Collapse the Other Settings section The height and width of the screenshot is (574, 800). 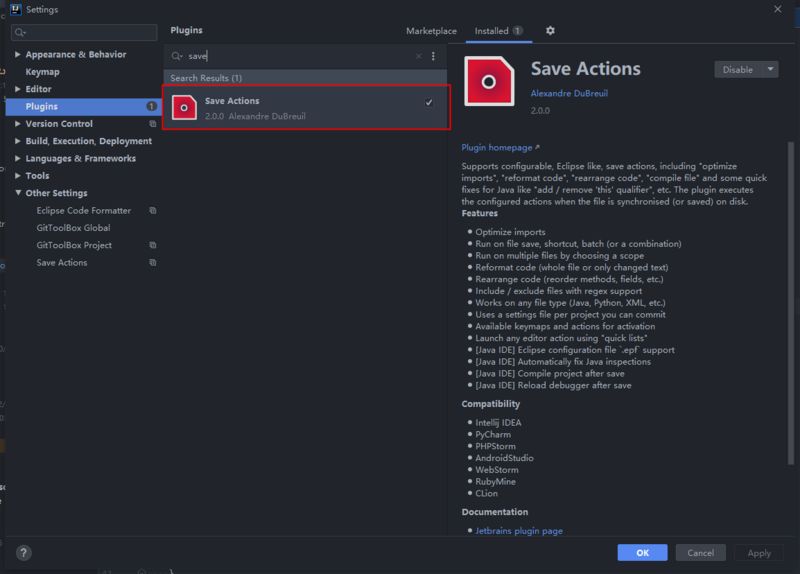[18, 193]
